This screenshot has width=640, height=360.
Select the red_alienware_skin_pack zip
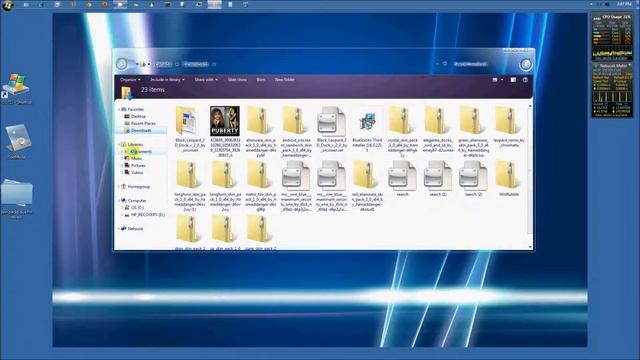pyautogui.click(x=366, y=176)
